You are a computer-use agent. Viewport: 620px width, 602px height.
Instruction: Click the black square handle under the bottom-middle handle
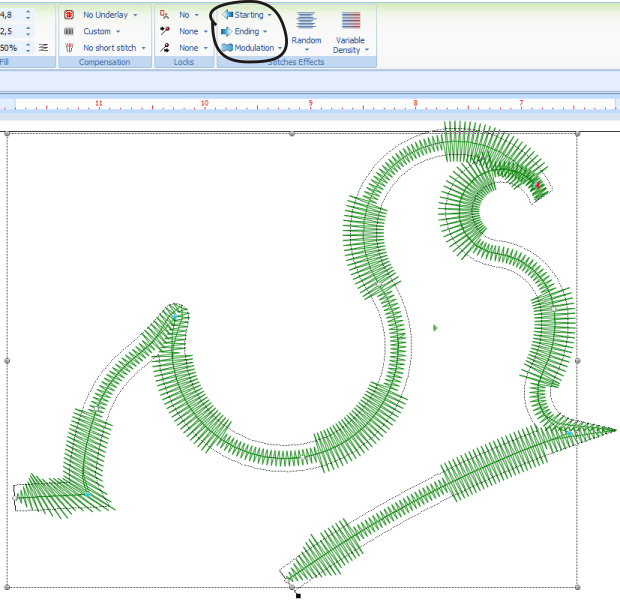[x=298, y=596]
